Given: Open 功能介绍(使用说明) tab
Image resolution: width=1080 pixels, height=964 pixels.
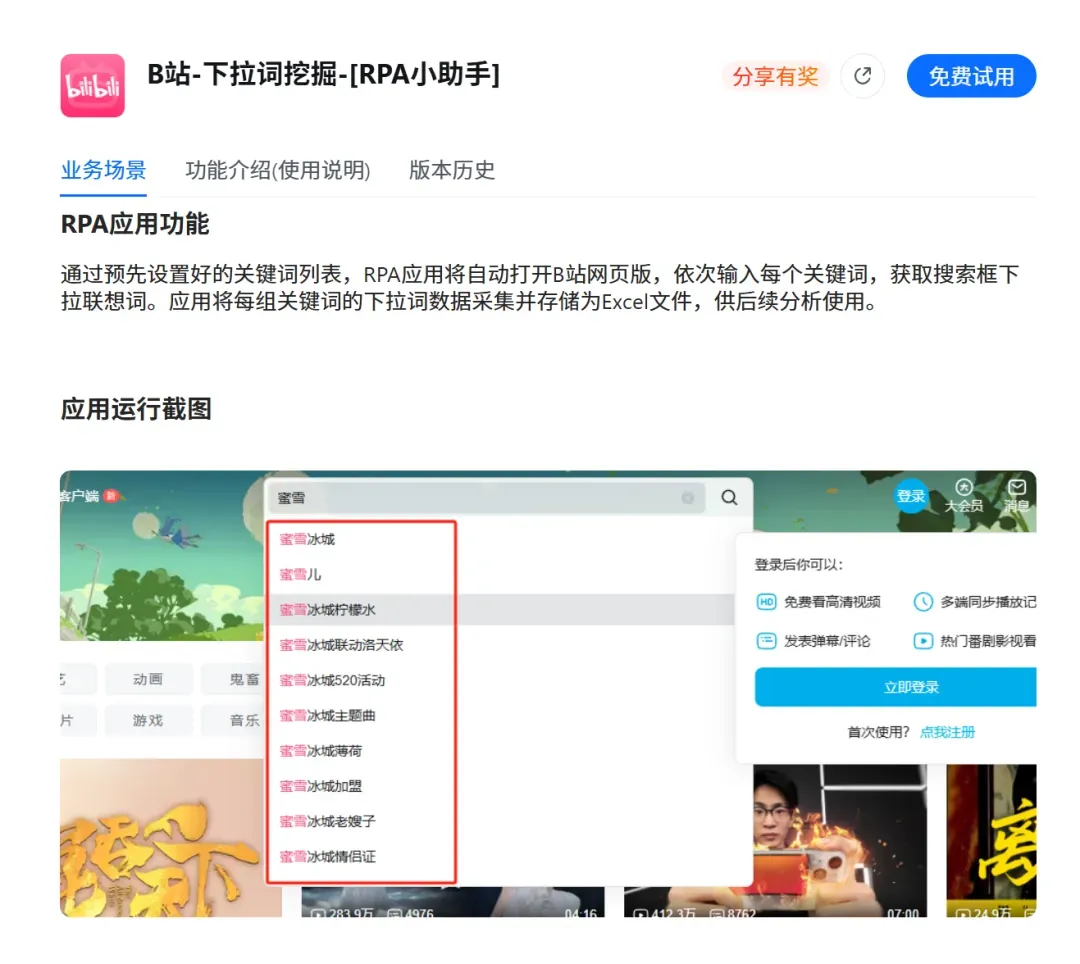Looking at the screenshot, I should [278, 170].
